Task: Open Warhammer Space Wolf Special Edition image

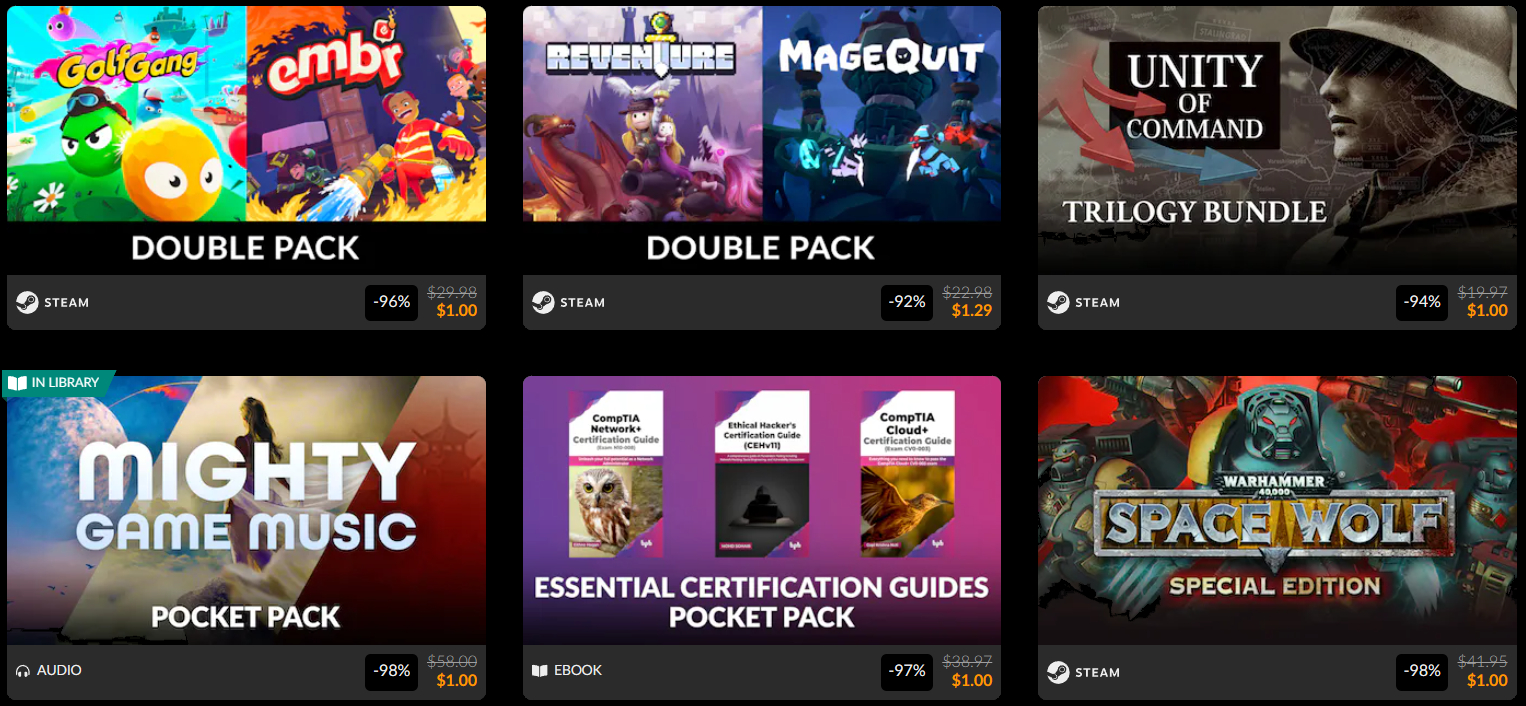Action: pos(1277,510)
